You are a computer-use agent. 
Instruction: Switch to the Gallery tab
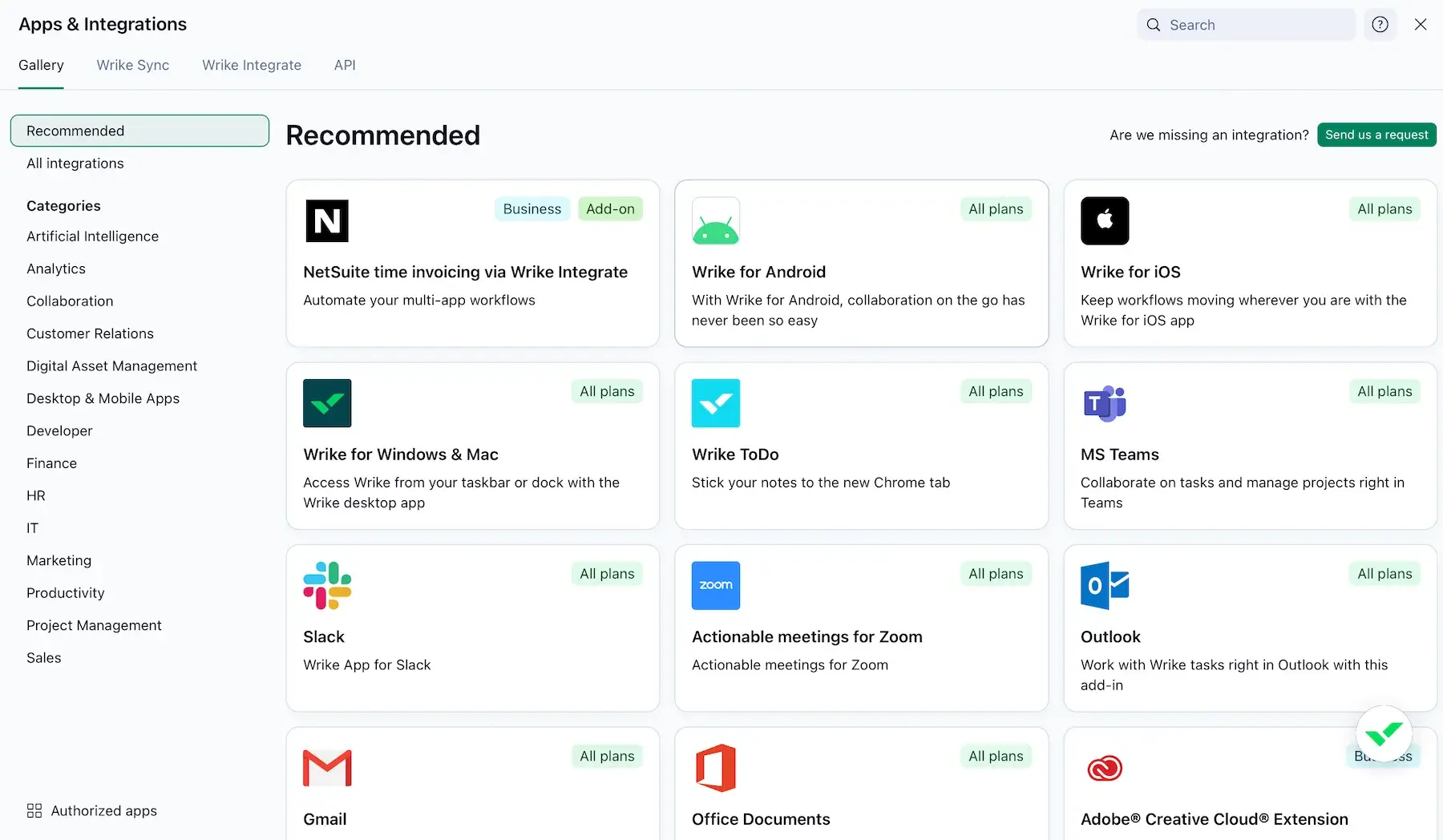coord(41,65)
